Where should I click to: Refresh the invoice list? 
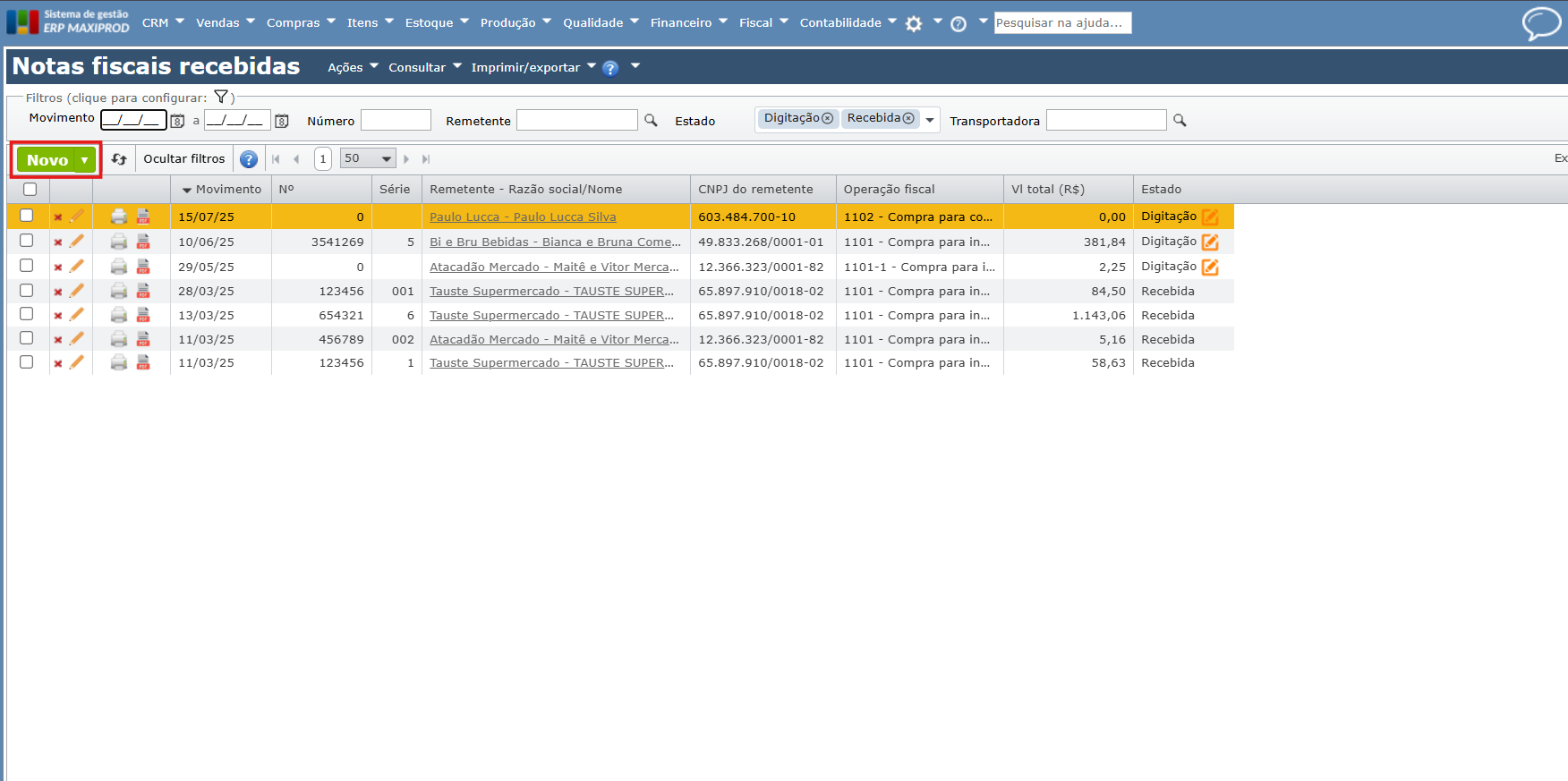119,159
